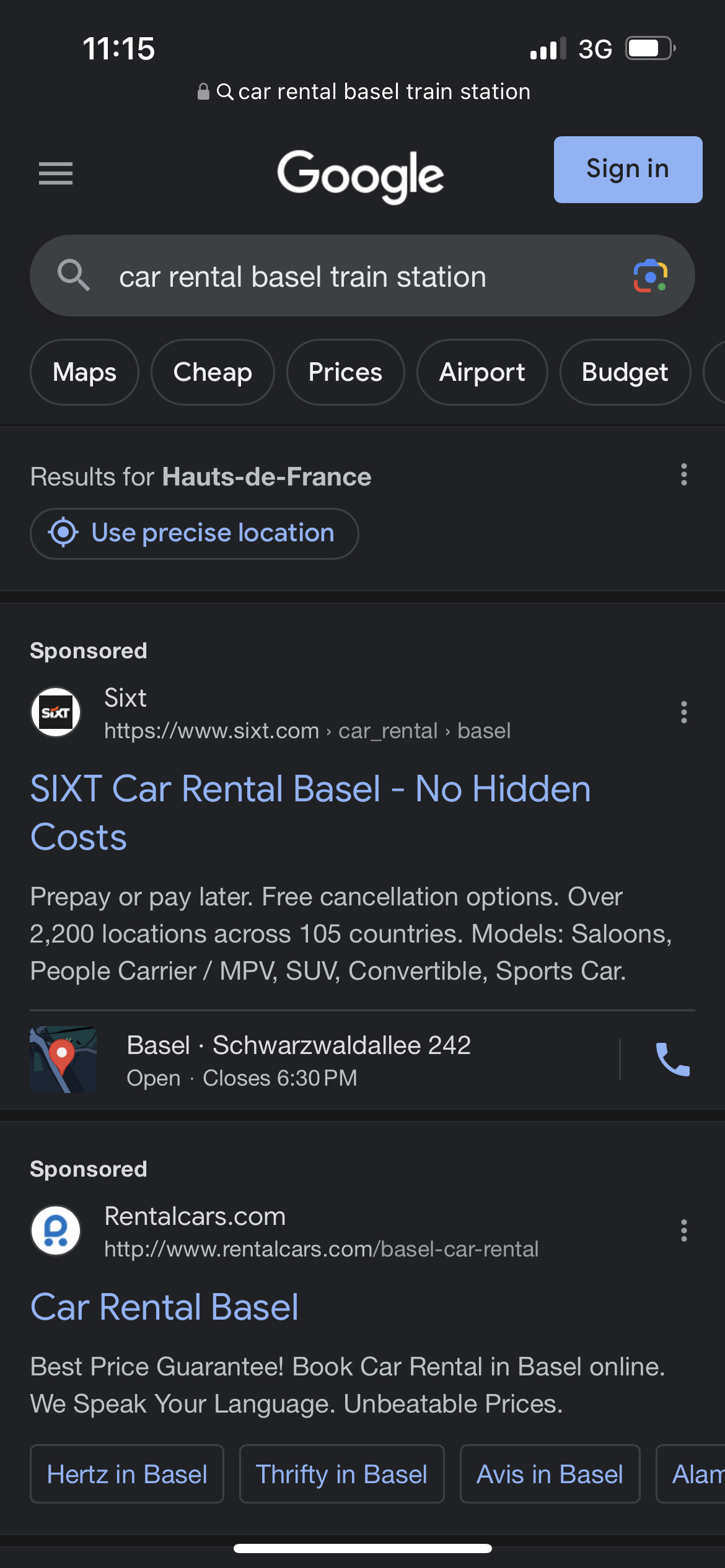Open the three-dot menu for Rentalcars.com ad
This screenshot has width=725, height=1568.
(x=683, y=1231)
